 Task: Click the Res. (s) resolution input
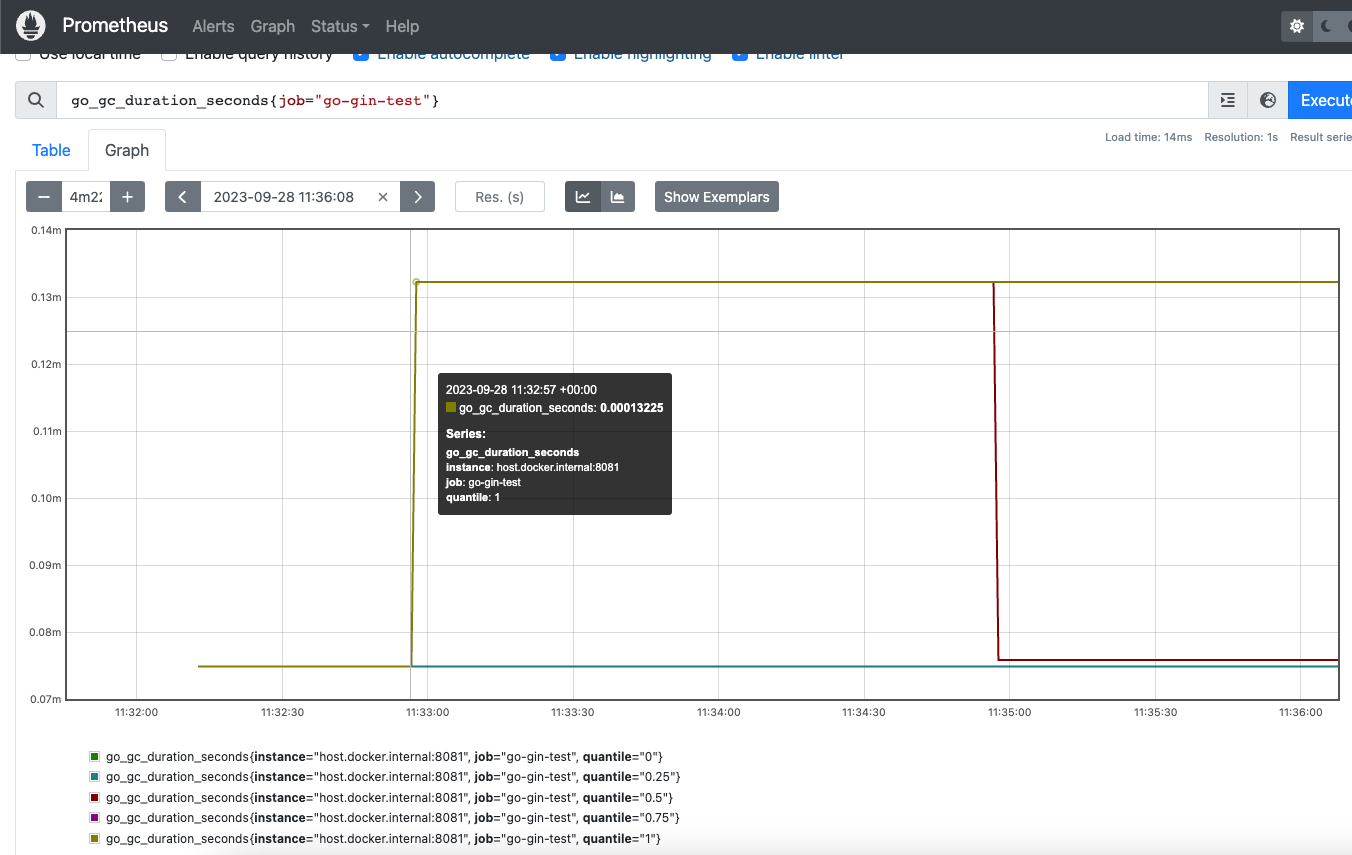[500, 197]
